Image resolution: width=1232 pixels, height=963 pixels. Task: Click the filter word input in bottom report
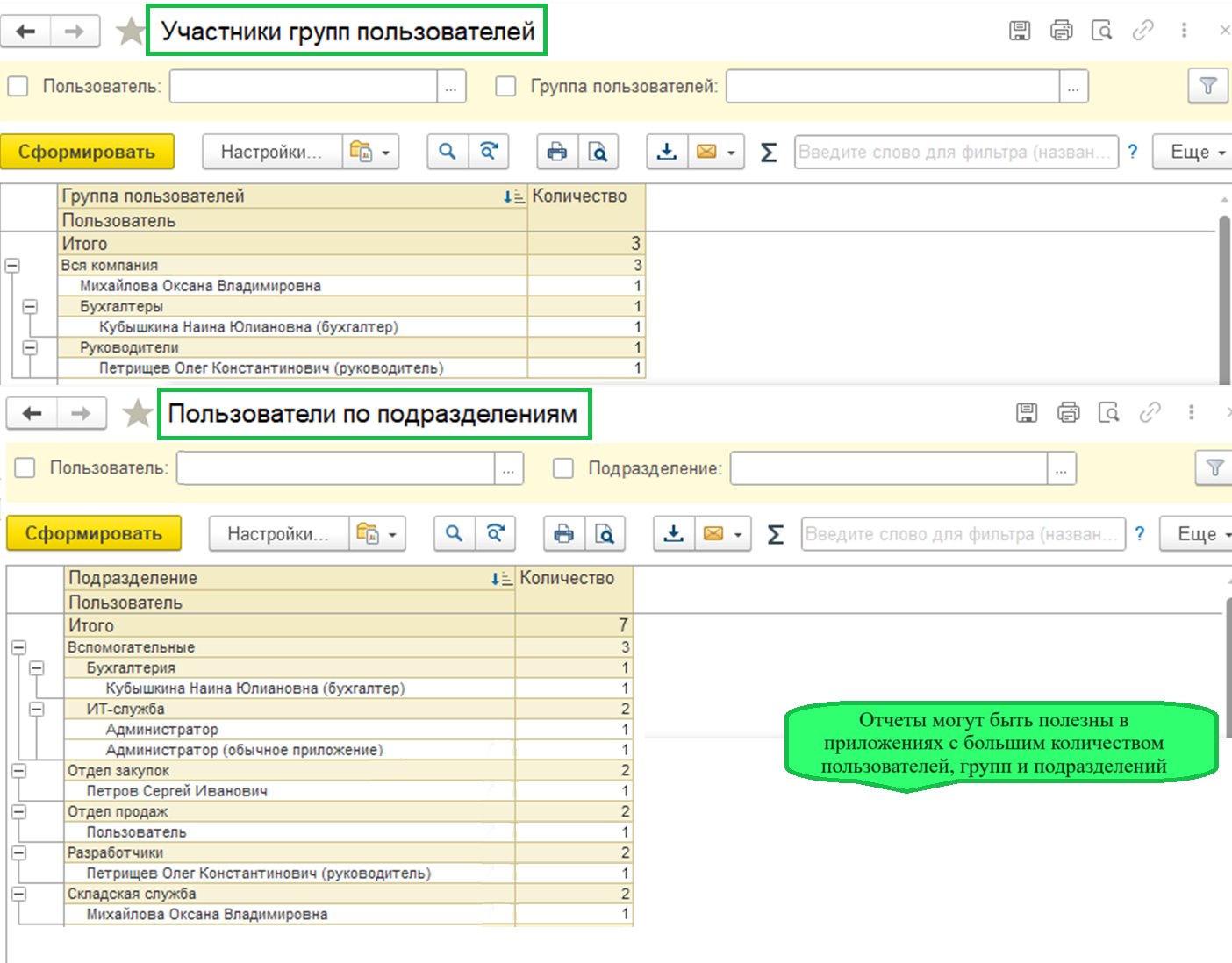click(x=963, y=534)
